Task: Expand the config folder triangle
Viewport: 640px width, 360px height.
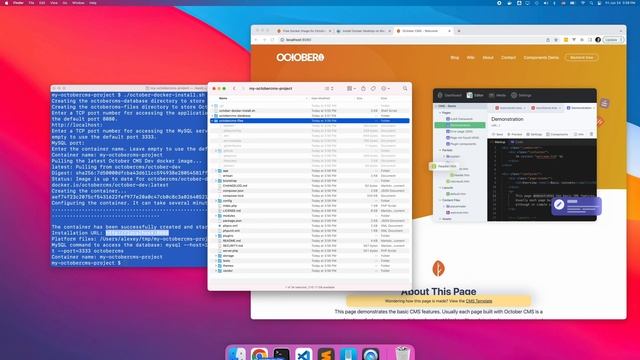Action: click(216, 201)
